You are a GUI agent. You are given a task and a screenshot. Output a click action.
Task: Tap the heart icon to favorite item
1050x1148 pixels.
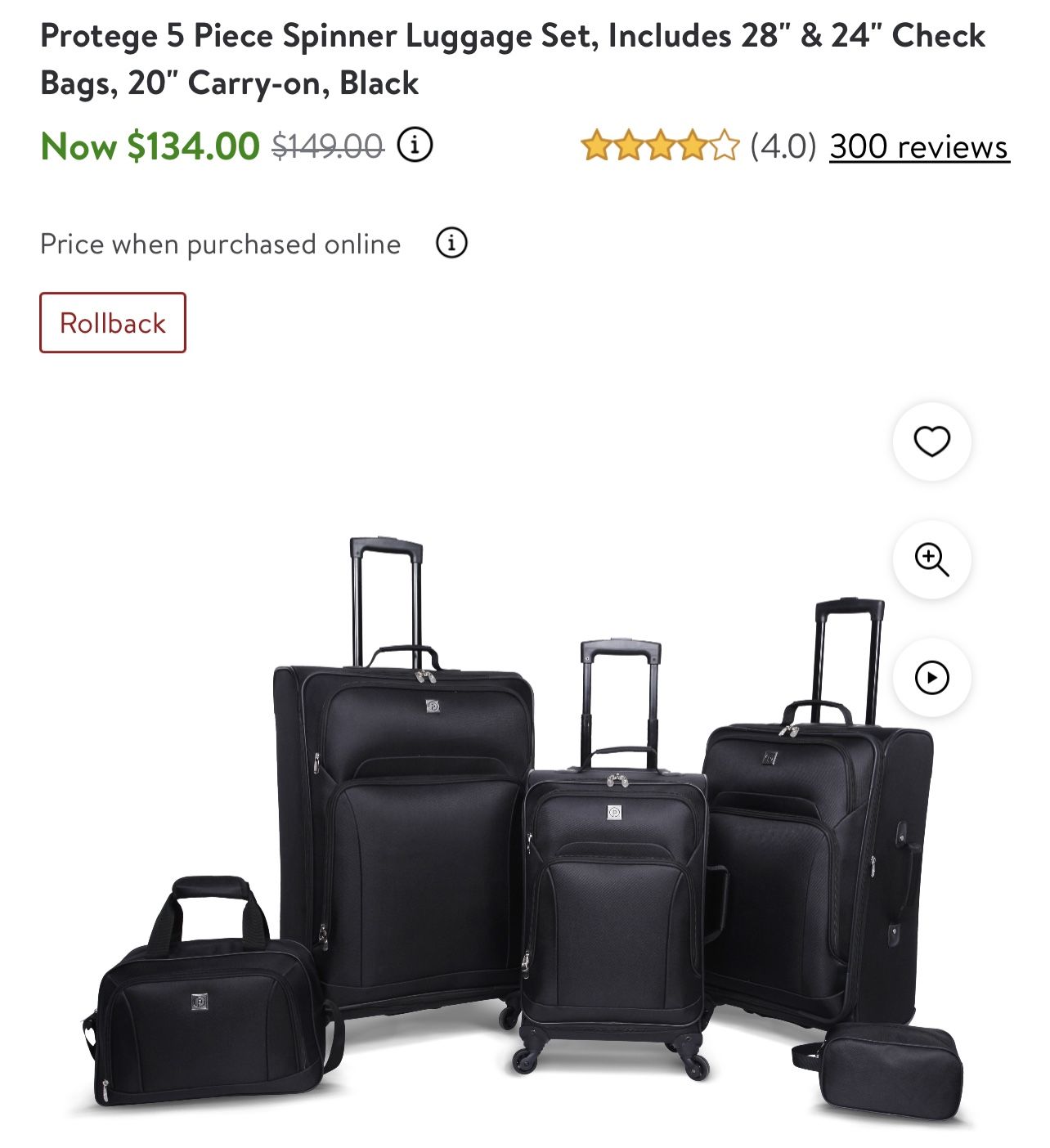(931, 442)
